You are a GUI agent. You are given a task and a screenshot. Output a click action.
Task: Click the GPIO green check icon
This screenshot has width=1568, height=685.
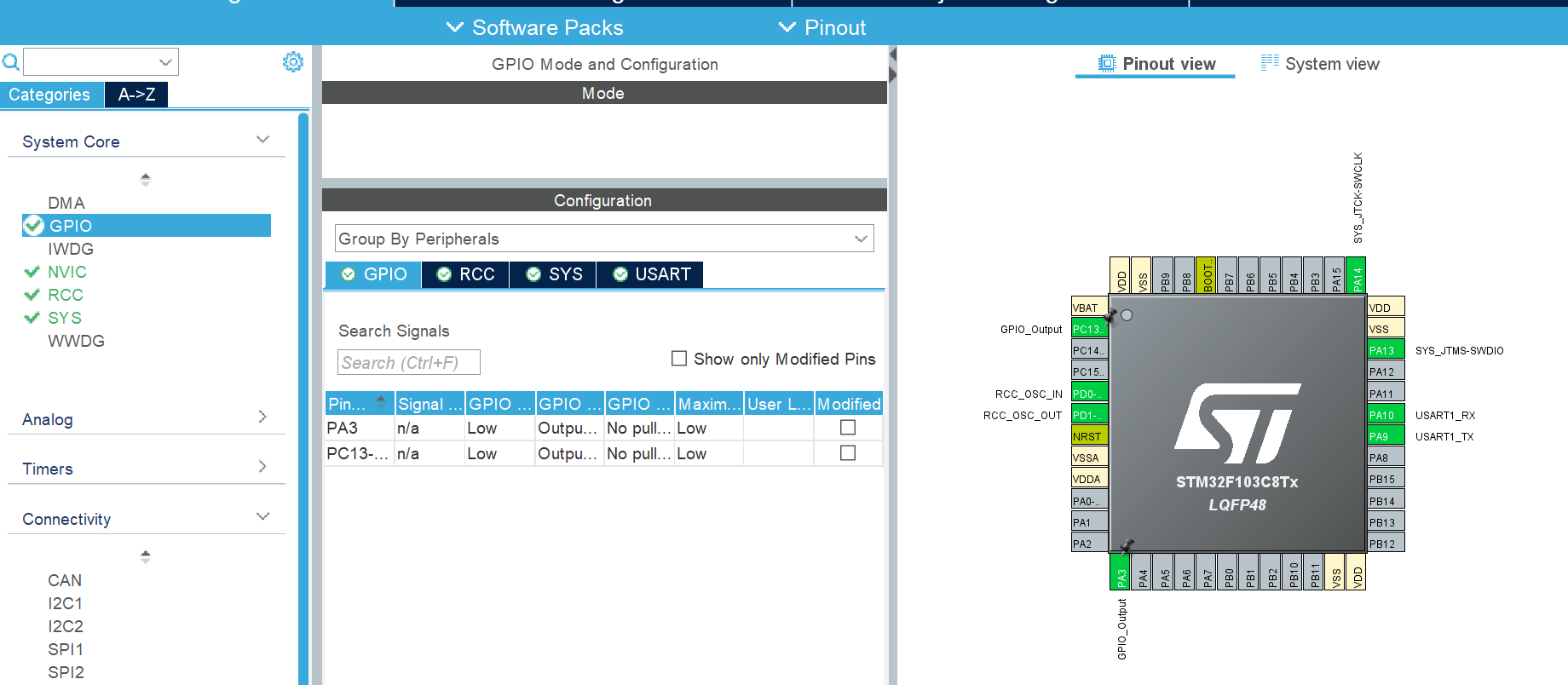(x=34, y=226)
